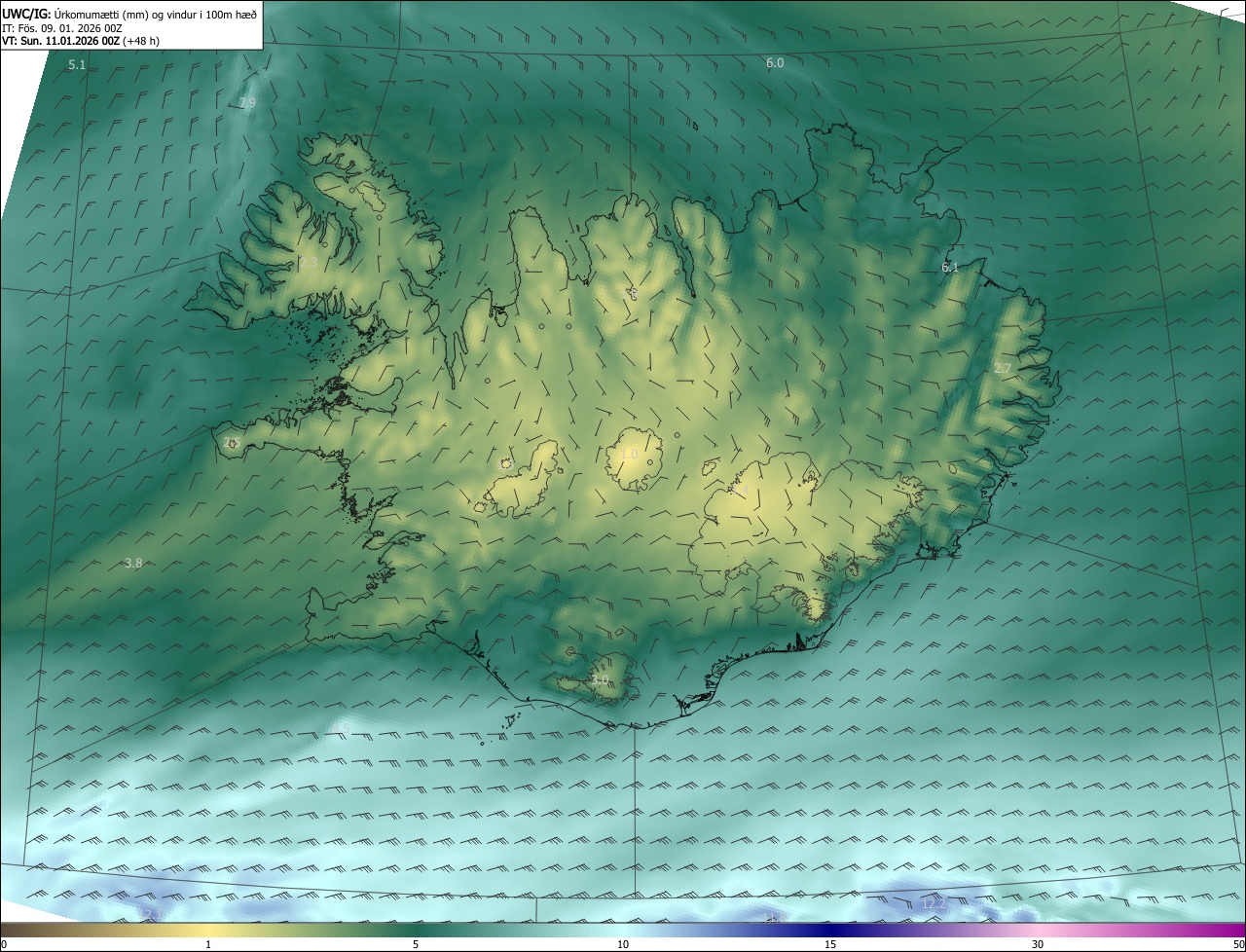Viewport: 1246px width, 952px height.
Task: Click the 6.1 value label on the map
Action: (x=950, y=267)
